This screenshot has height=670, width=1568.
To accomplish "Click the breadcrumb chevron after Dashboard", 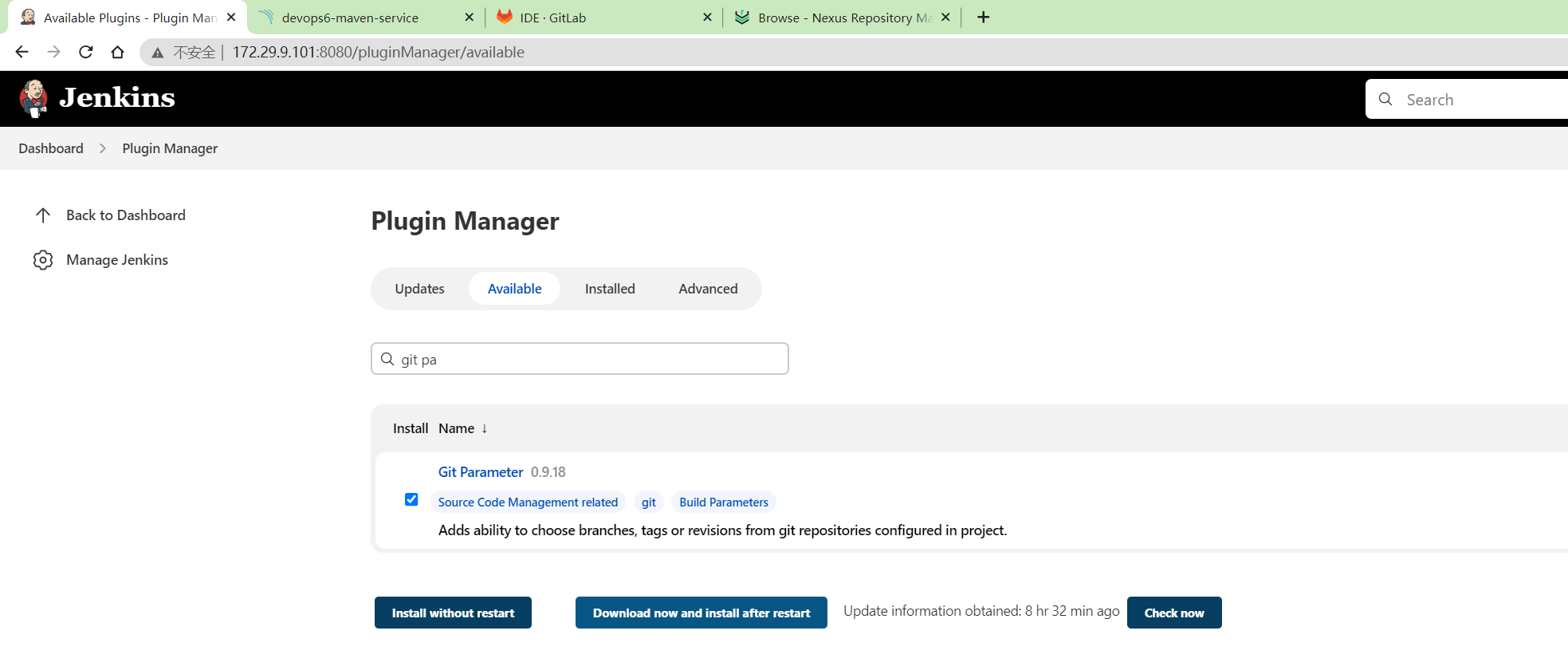I will pos(103,148).
